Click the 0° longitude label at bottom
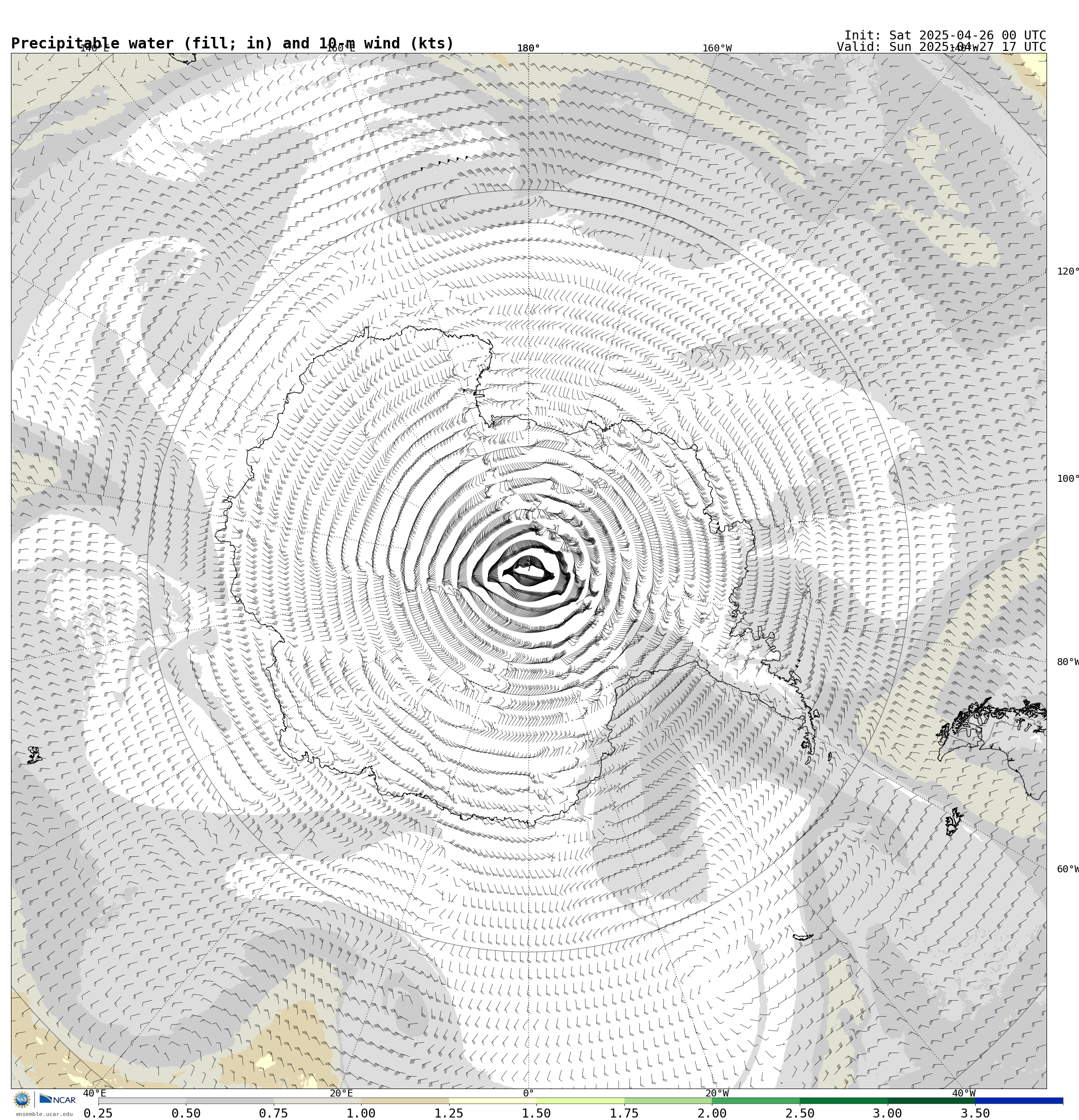1079x1120 pixels. [x=529, y=1093]
